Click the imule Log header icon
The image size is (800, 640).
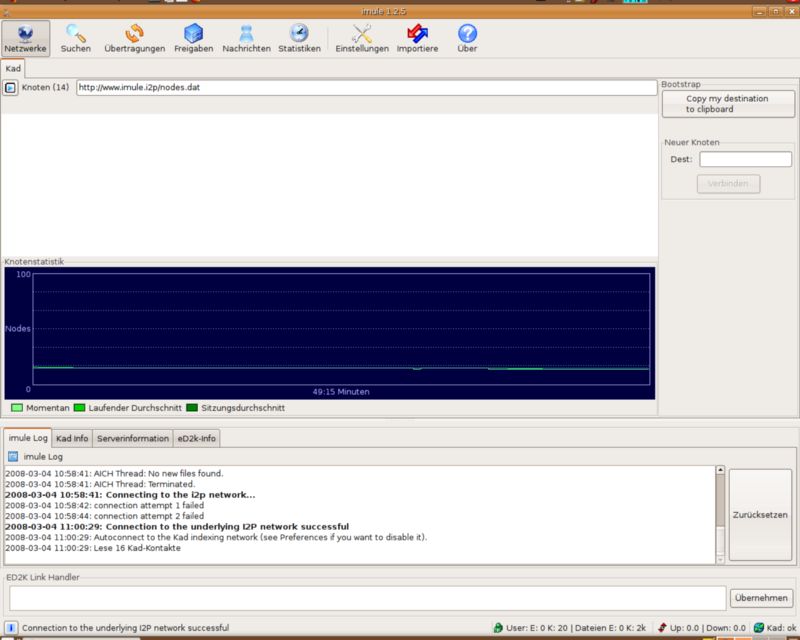[13, 456]
